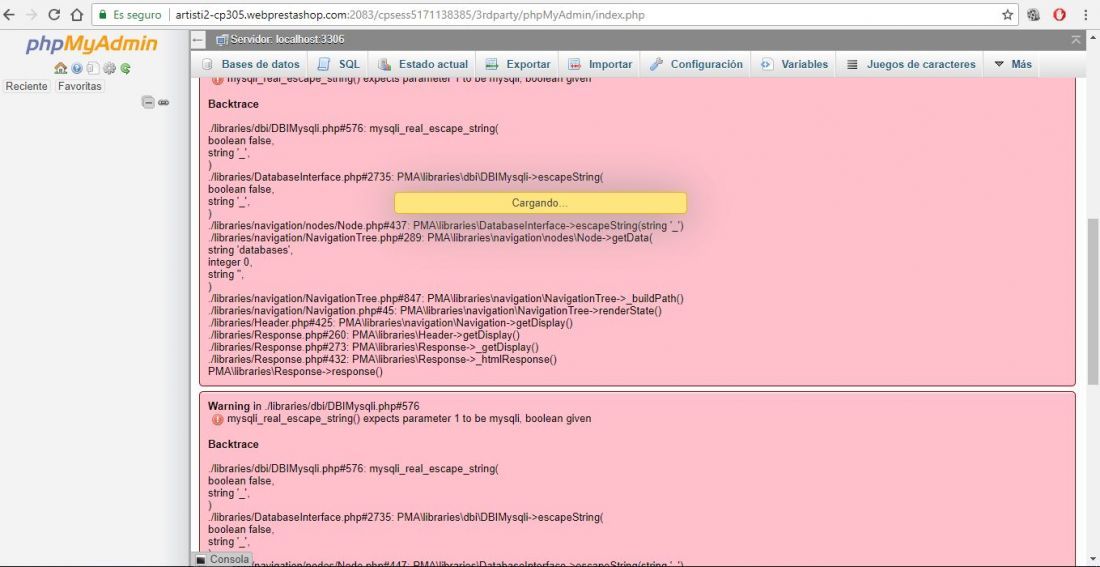
Task: Open the Consola panel at bottom
Action: tap(222, 559)
